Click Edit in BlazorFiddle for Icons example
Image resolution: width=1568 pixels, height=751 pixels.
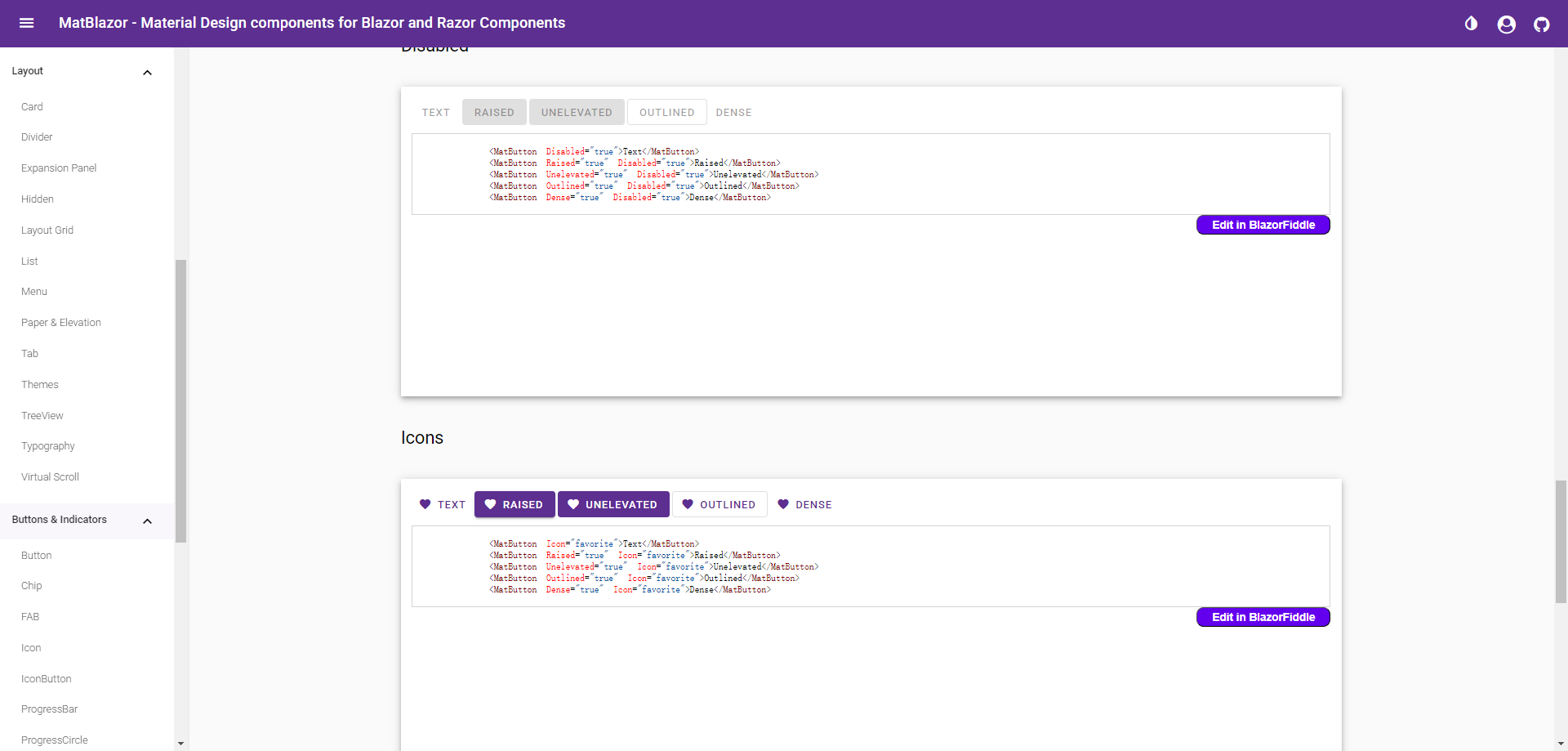pyautogui.click(x=1263, y=617)
